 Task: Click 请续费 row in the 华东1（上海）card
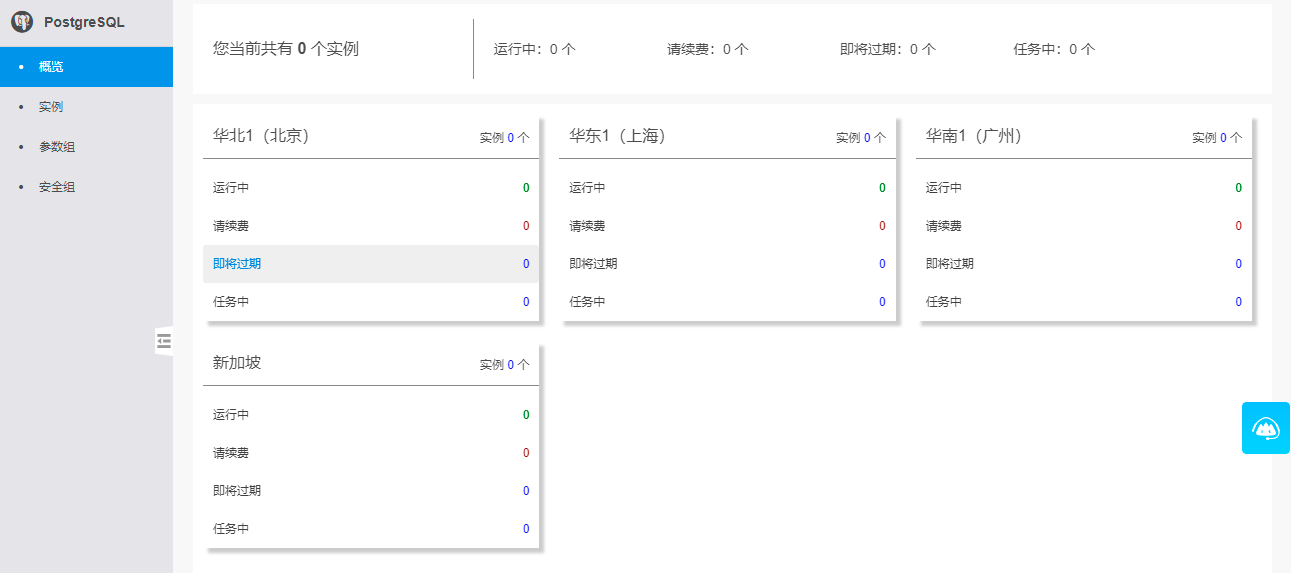[727, 226]
